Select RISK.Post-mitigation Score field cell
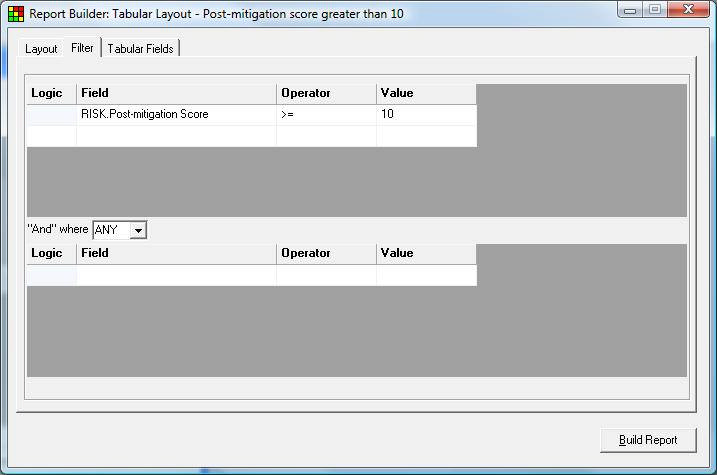The width and height of the screenshot is (717, 475). 177,114
